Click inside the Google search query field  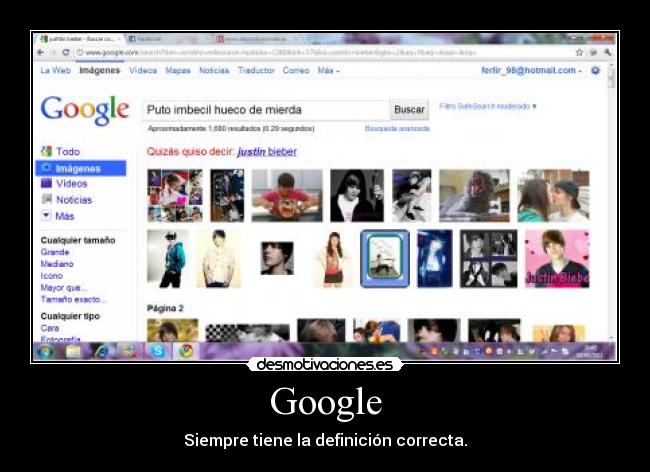point(266,110)
